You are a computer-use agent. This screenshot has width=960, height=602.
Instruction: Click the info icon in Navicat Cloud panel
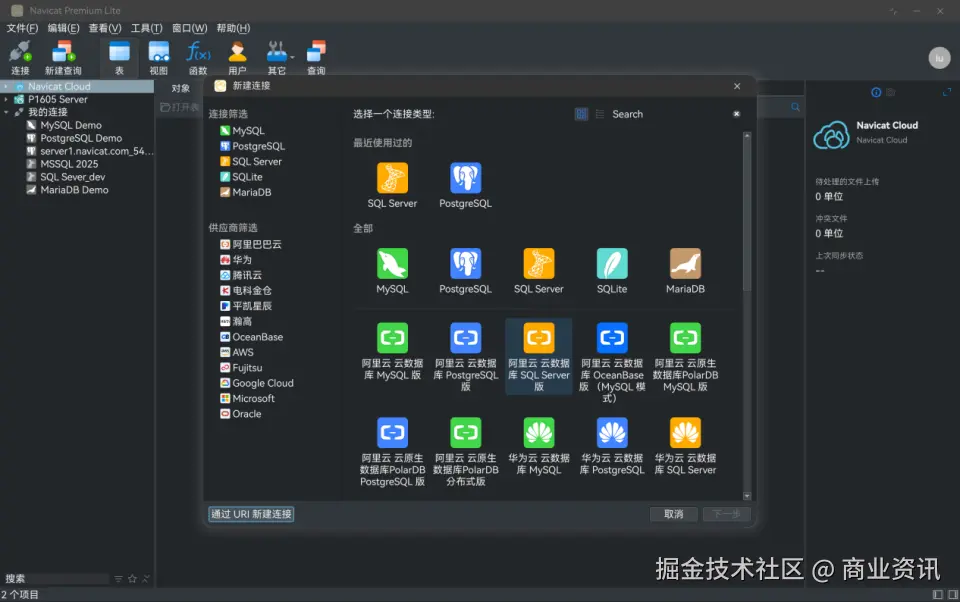click(x=876, y=92)
